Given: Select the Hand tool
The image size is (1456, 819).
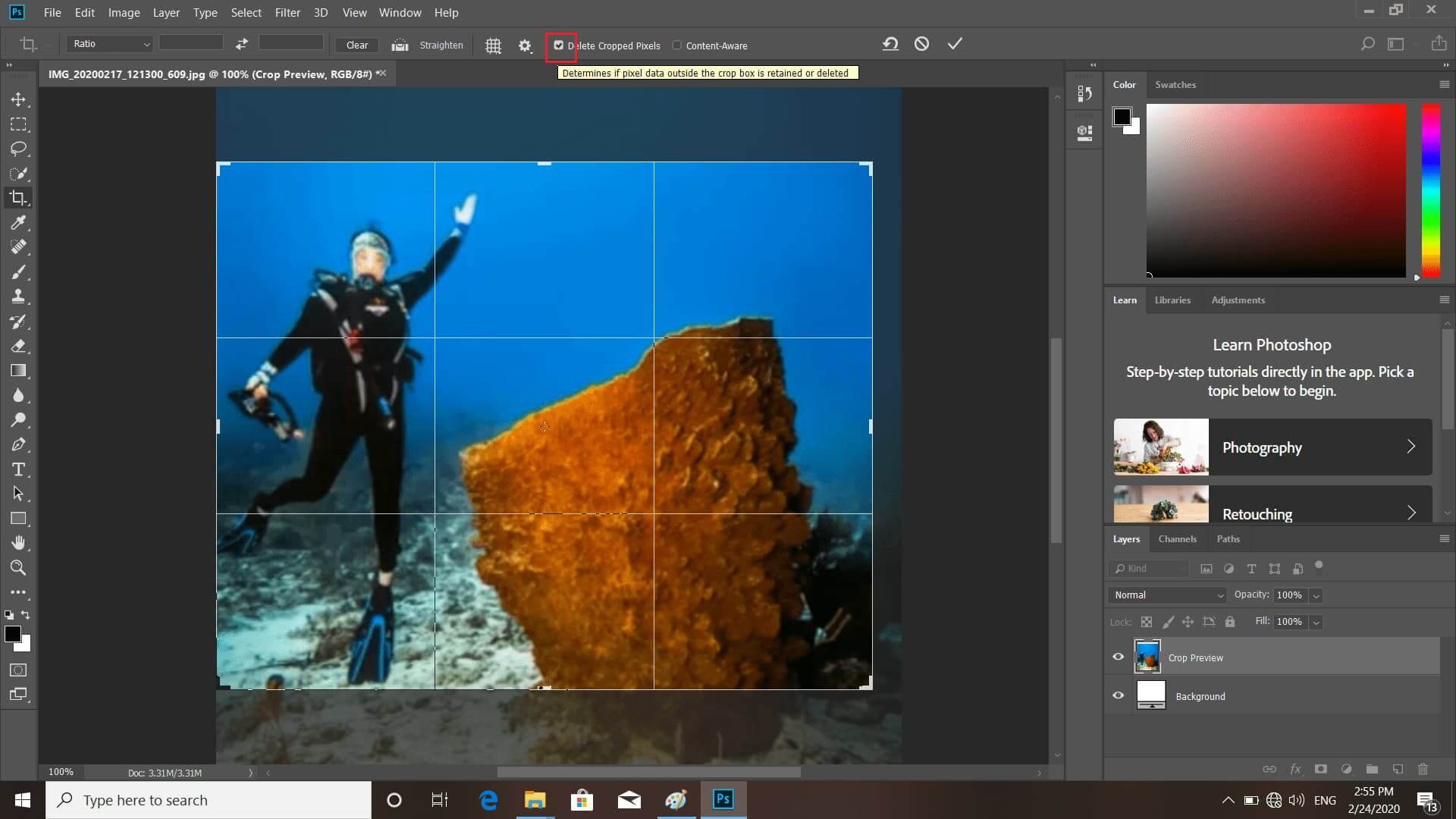Looking at the screenshot, I should (18, 543).
